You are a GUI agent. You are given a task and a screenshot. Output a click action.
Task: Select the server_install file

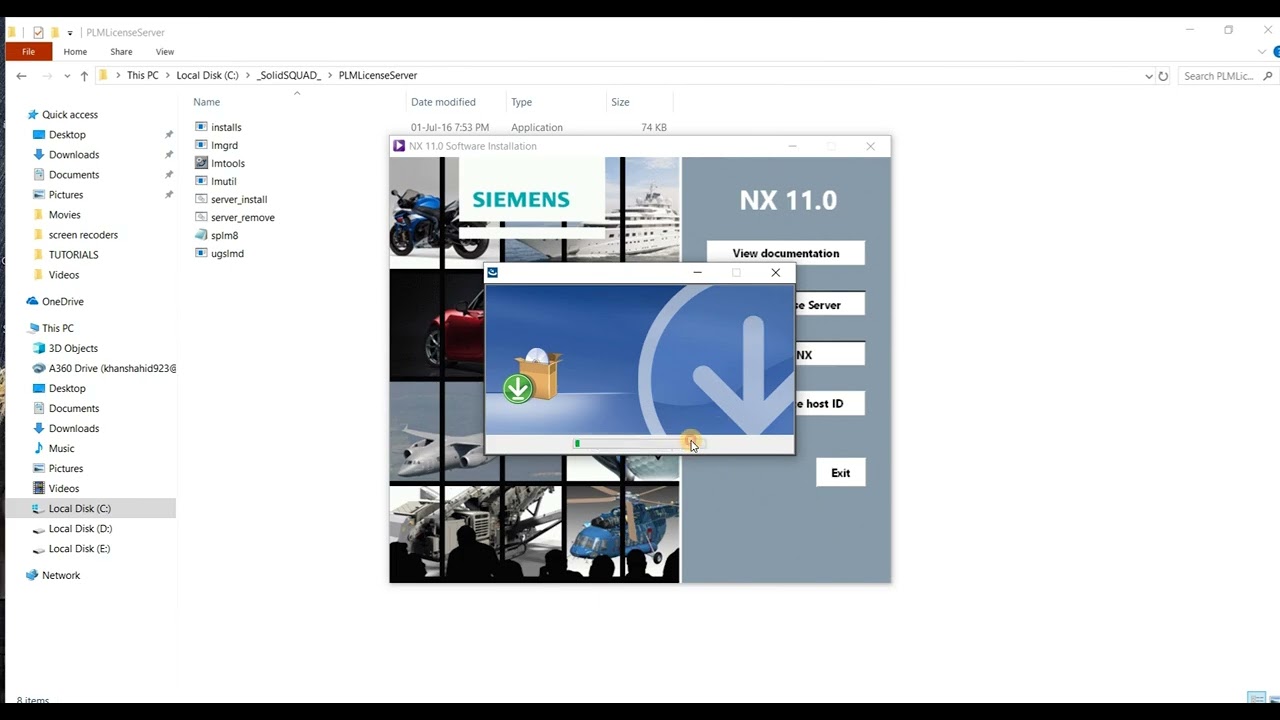point(239,199)
